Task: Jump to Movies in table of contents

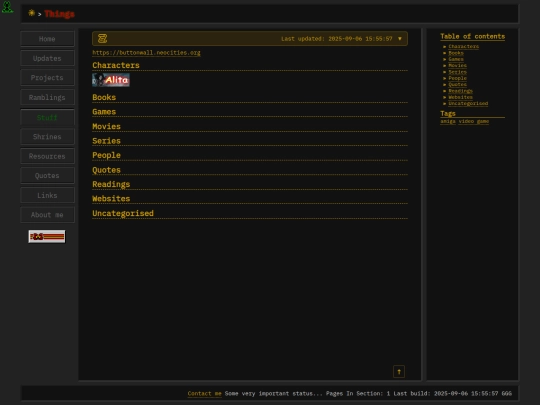Action: (457, 65)
